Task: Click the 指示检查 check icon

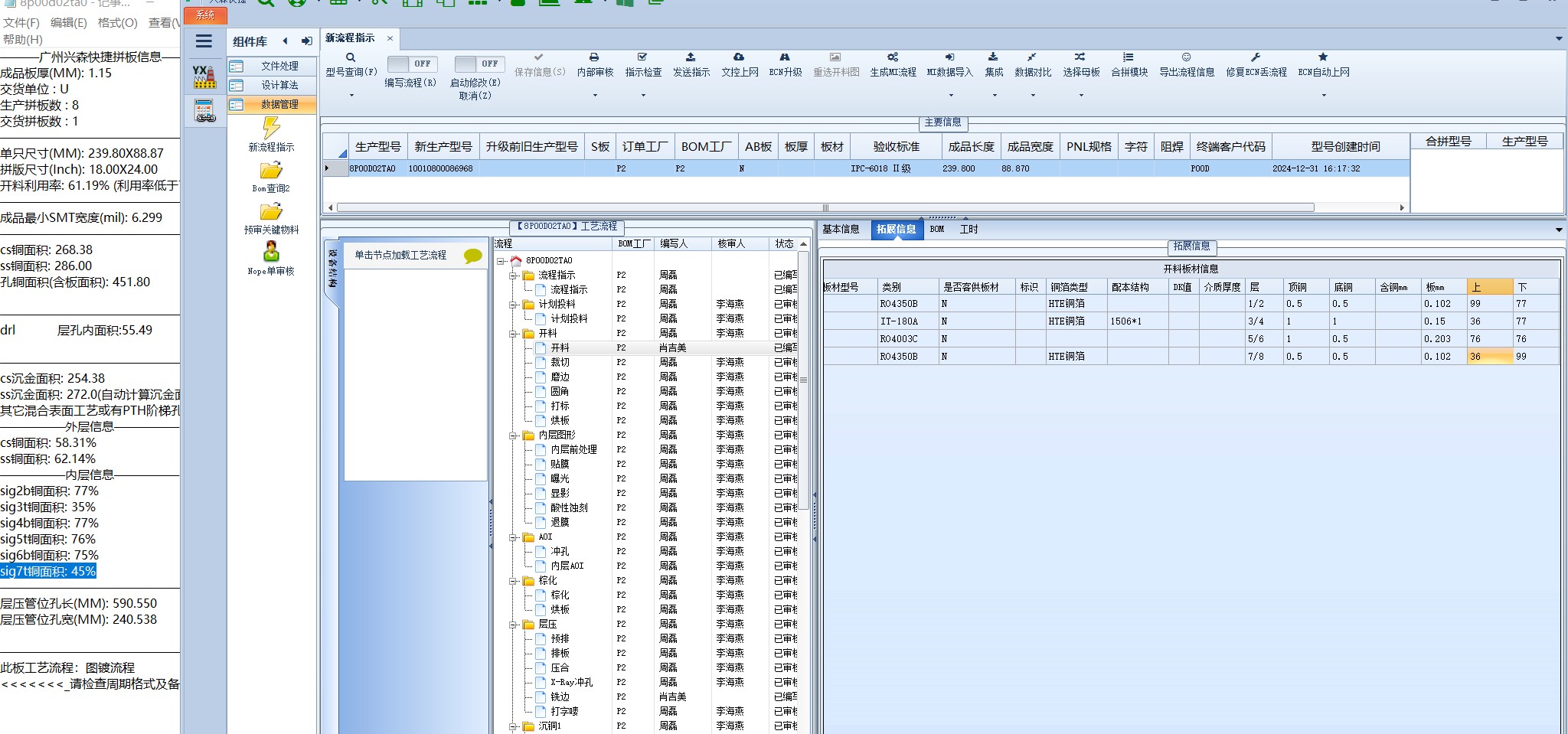Action: pyautogui.click(x=642, y=57)
